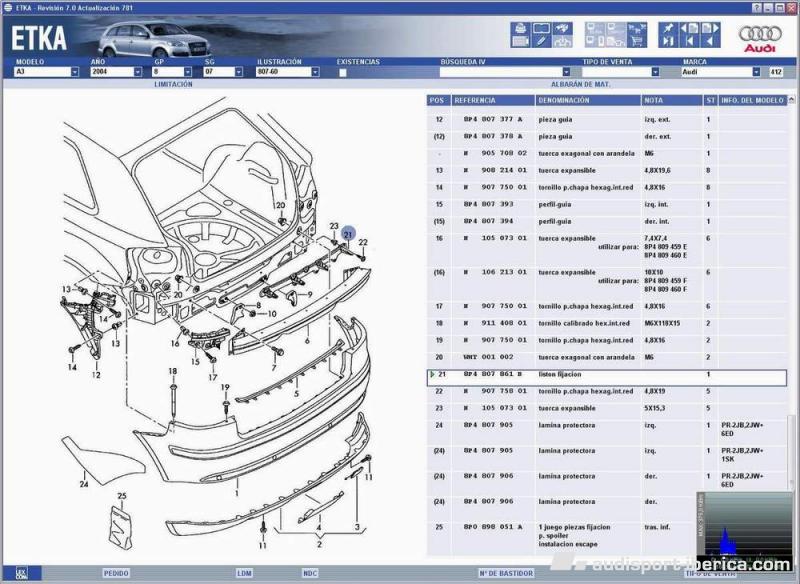The height and width of the screenshot is (584, 800).
Task: Open the Tipo de Venta dropdown
Action: [656, 72]
